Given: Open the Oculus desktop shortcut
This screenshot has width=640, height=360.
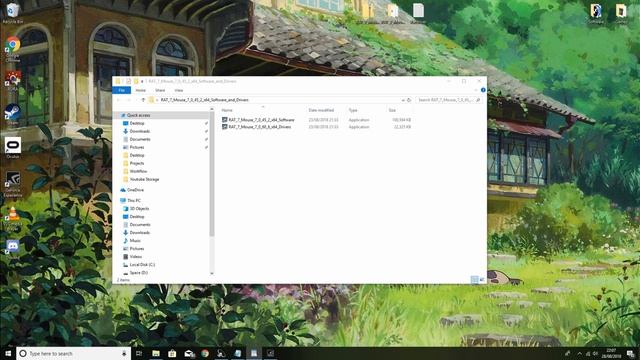Looking at the screenshot, I should [x=13, y=148].
